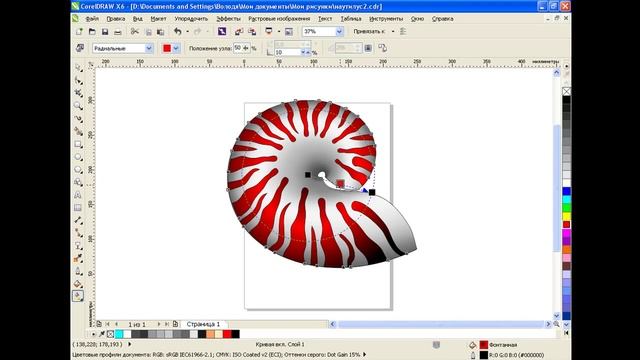Expand the 'Привязать к' snap dropdown
The height and width of the screenshot is (360, 640).
pos(393,31)
